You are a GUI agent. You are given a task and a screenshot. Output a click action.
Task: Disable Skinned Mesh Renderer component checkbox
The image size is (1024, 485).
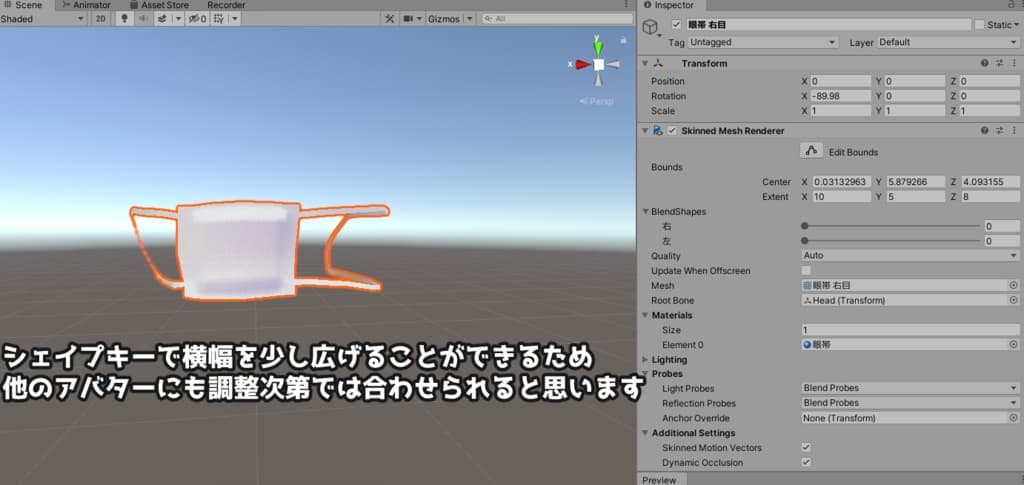coord(672,131)
